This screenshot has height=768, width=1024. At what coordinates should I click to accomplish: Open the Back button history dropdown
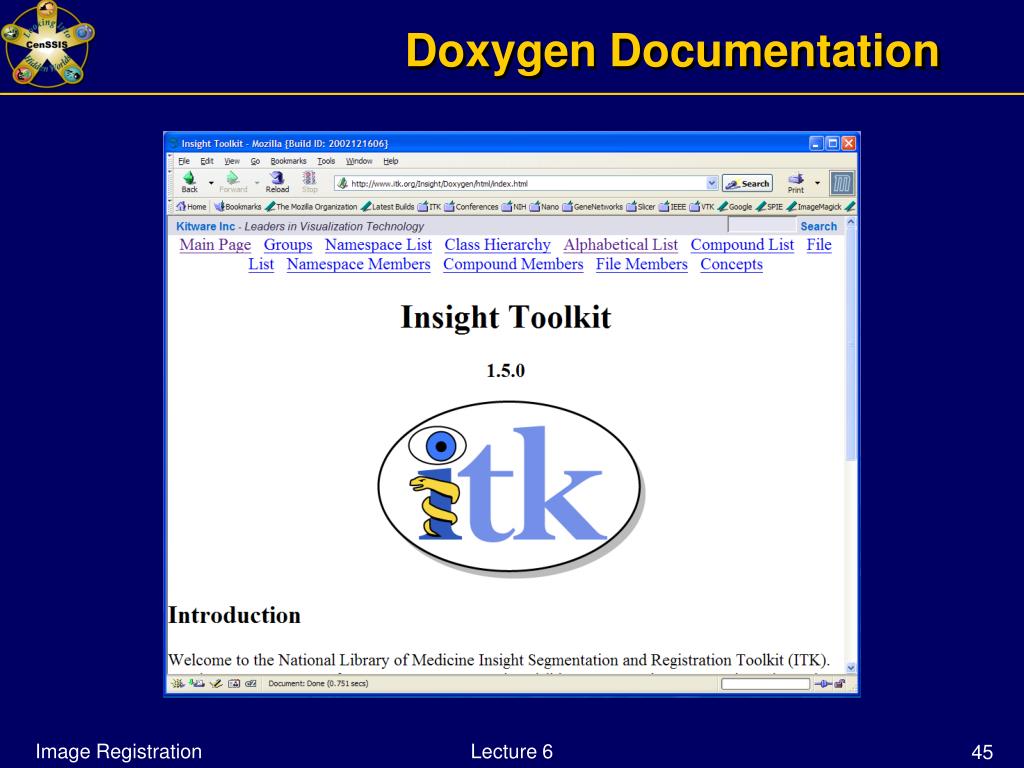tap(211, 183)
